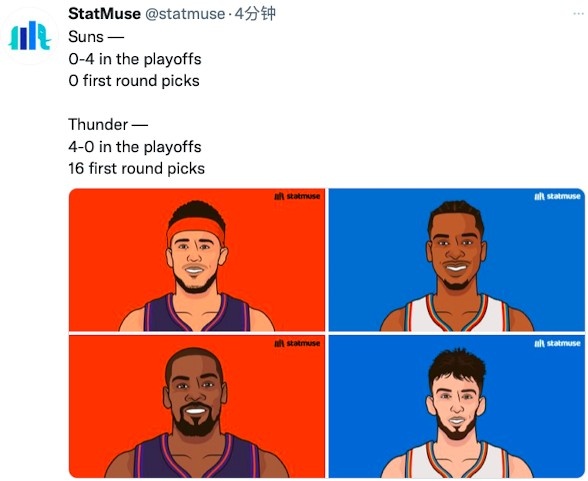Click the '16 first round picks' text
Viewport: 588px width, 481px height.
tap(136, 168)
